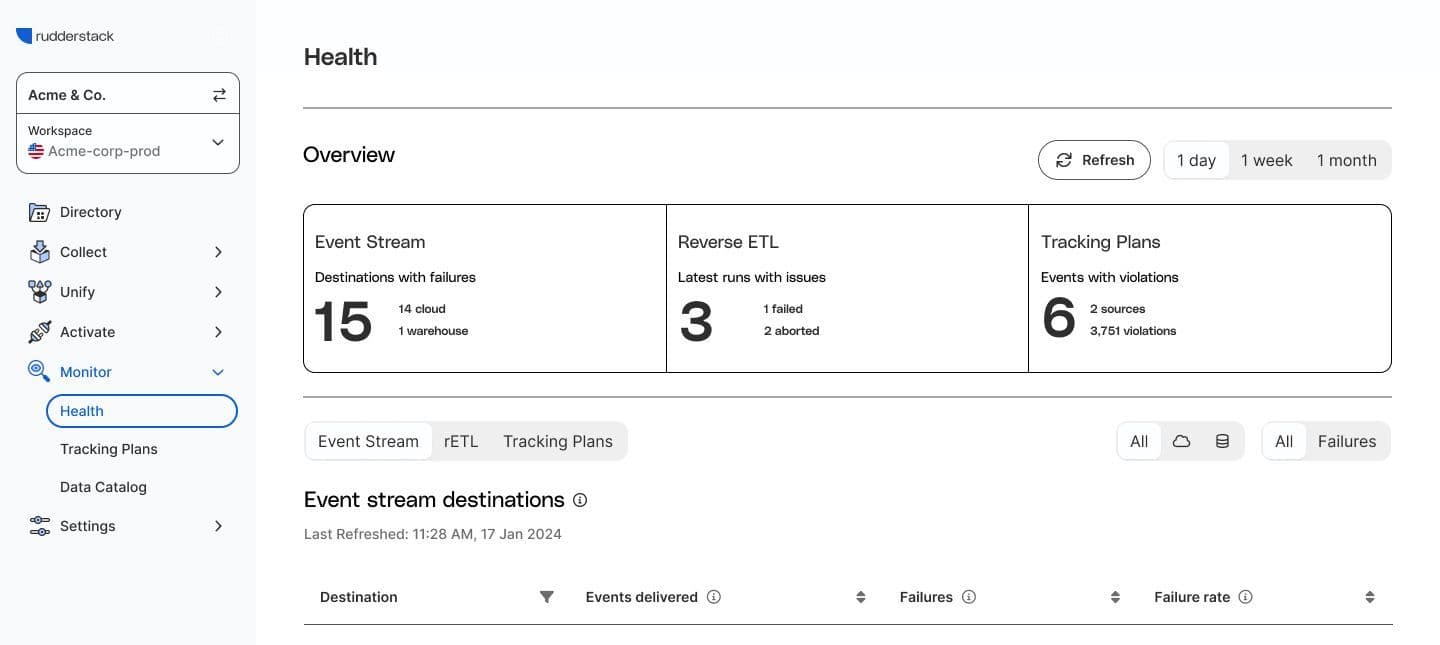The height and width of the screenshot is (645, 1440).
Task: Click the Destination column filter funnel icon
Action: (546, 597)
